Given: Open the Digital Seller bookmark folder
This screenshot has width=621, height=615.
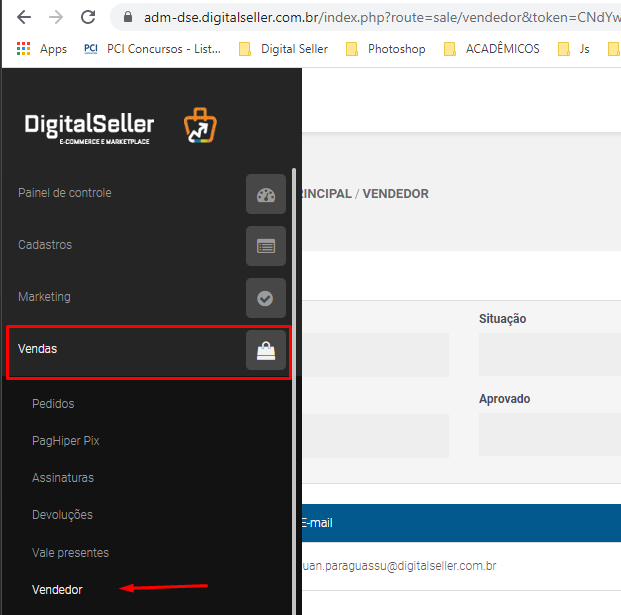Looking at the screenshot, I should tap(284, 49).
